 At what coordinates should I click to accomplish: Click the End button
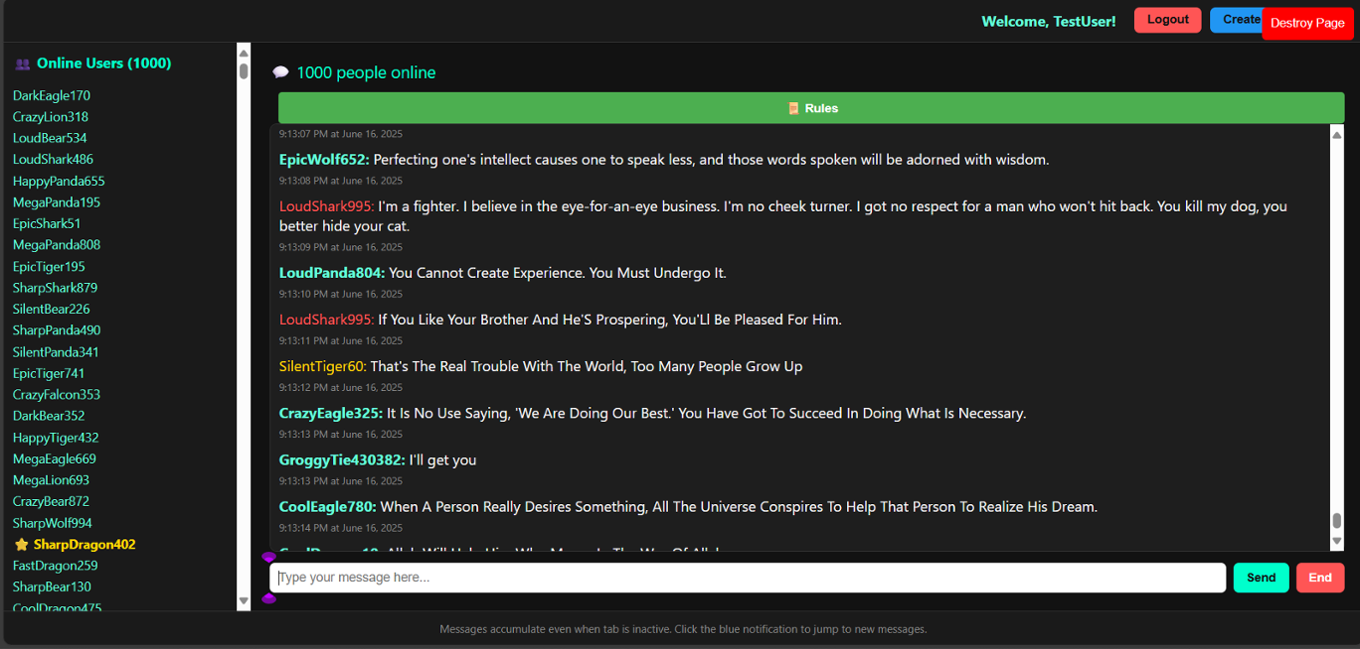1320,577
